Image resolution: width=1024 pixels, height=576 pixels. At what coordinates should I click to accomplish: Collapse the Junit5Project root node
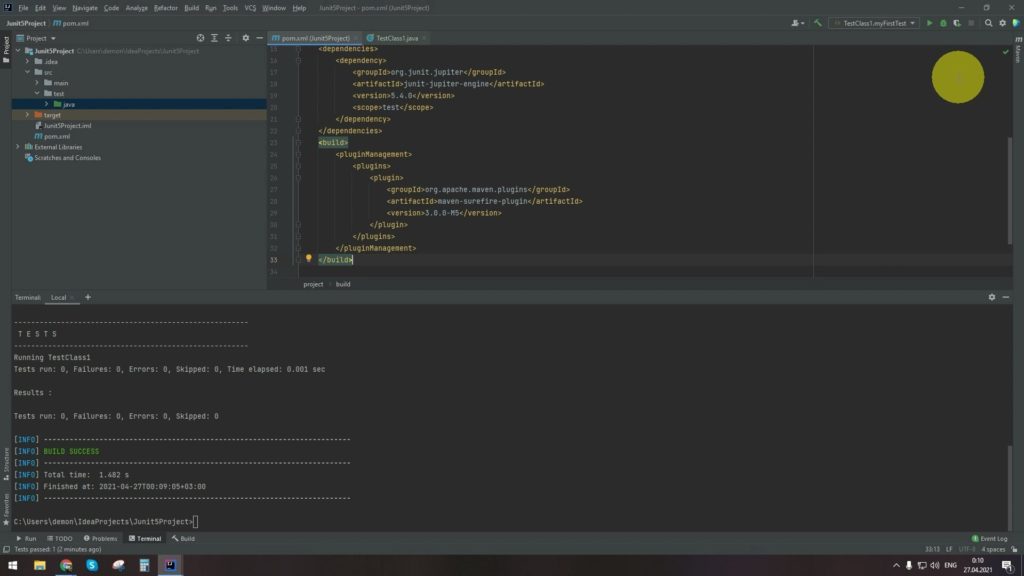[18, 51]
